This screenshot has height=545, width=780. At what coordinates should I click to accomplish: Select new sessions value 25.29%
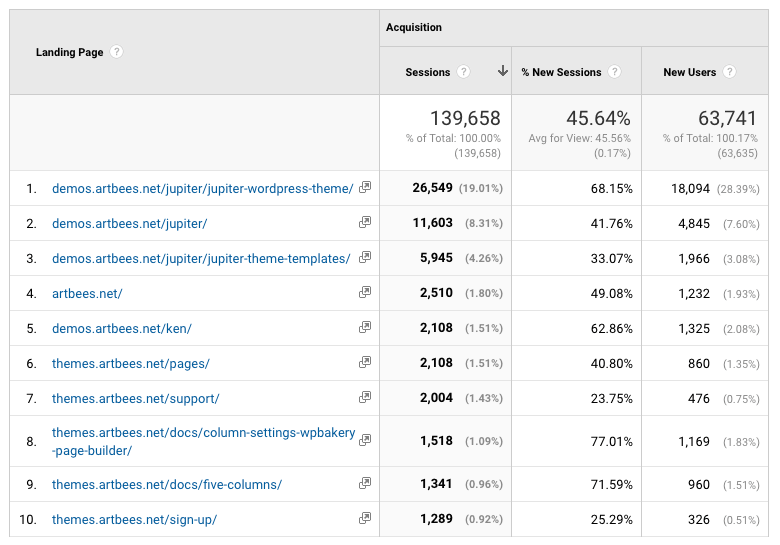tap(611, 520)
